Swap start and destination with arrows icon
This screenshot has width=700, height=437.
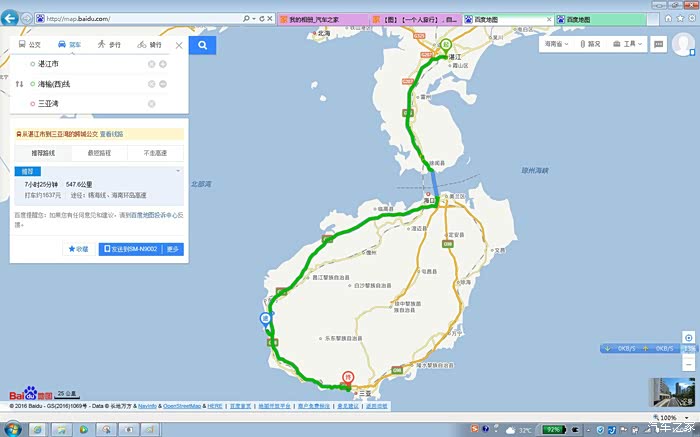19,83
